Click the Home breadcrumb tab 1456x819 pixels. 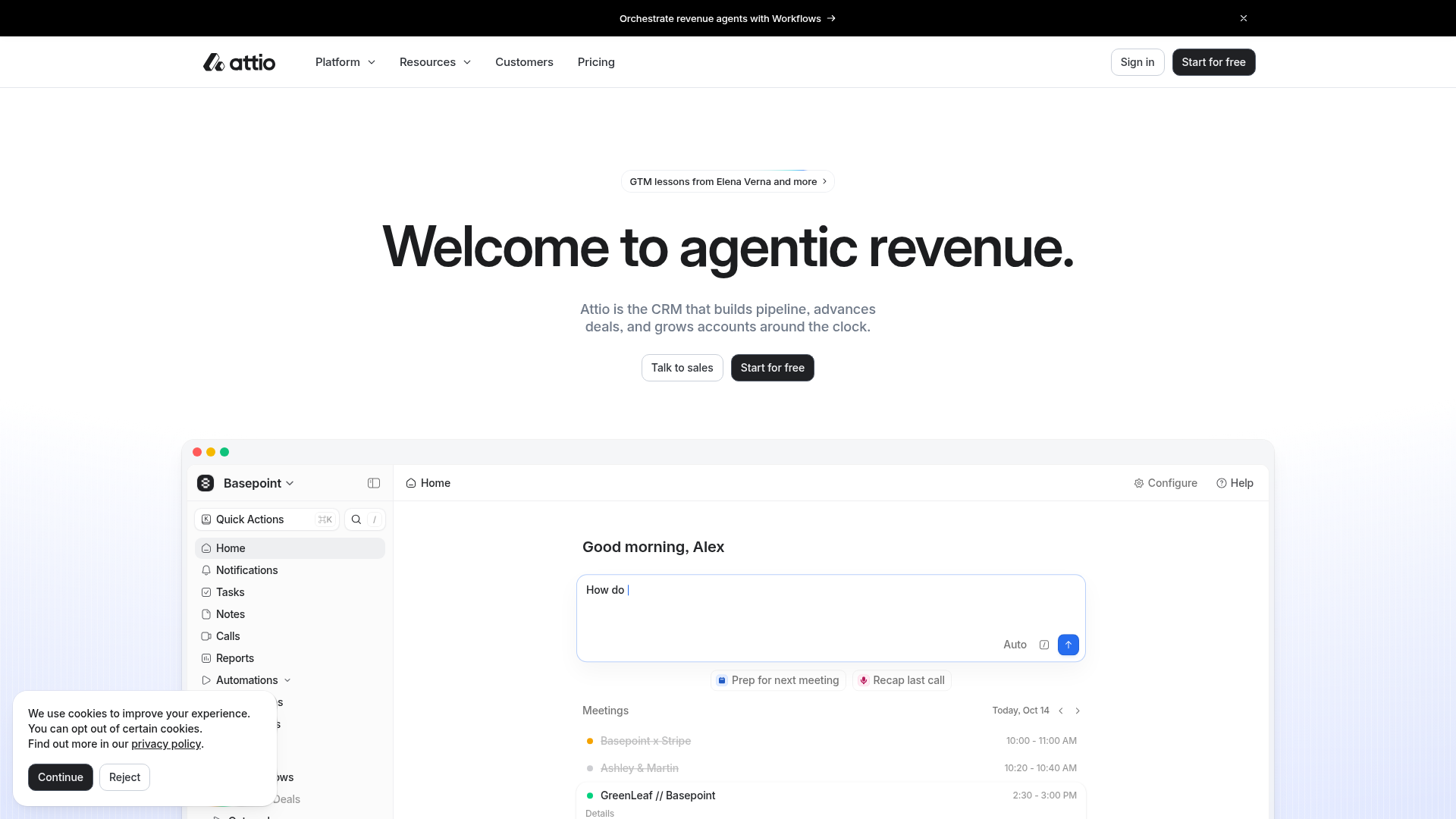click(428, 483)
